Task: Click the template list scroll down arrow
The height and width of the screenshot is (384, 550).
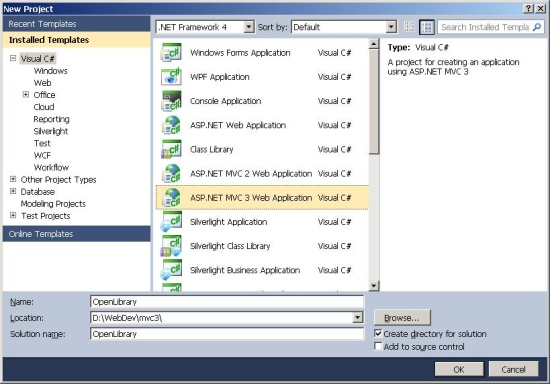Action: 374,286
